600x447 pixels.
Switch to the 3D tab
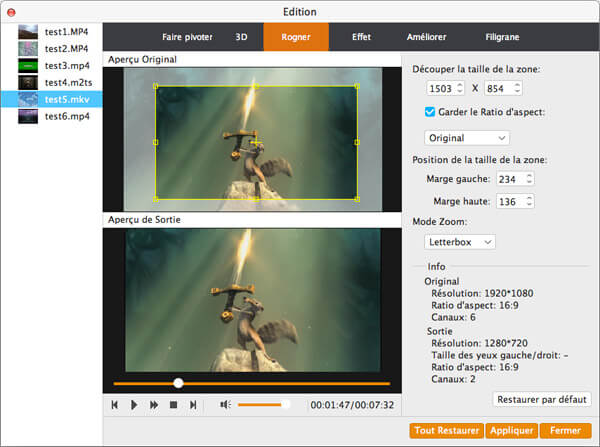(241, 37)
